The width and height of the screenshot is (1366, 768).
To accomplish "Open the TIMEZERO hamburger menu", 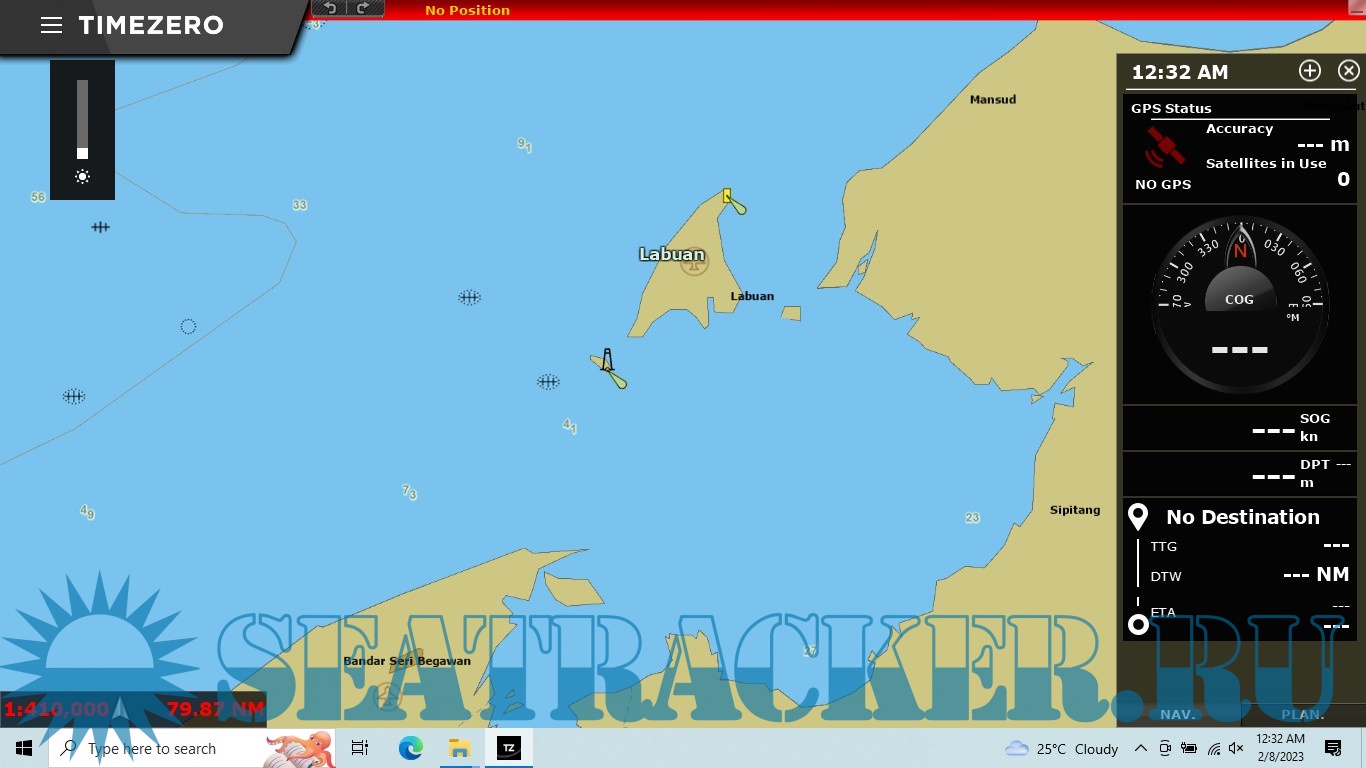I will pyautogui.click(x=51, y=26).
